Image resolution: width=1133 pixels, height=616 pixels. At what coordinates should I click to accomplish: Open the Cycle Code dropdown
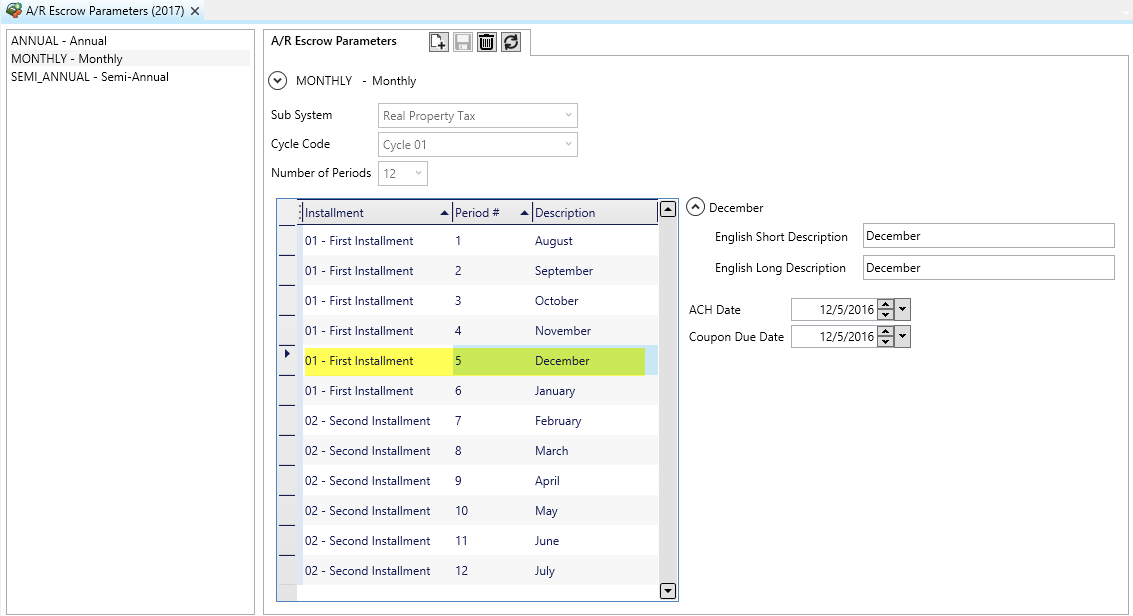click(568, 145)
